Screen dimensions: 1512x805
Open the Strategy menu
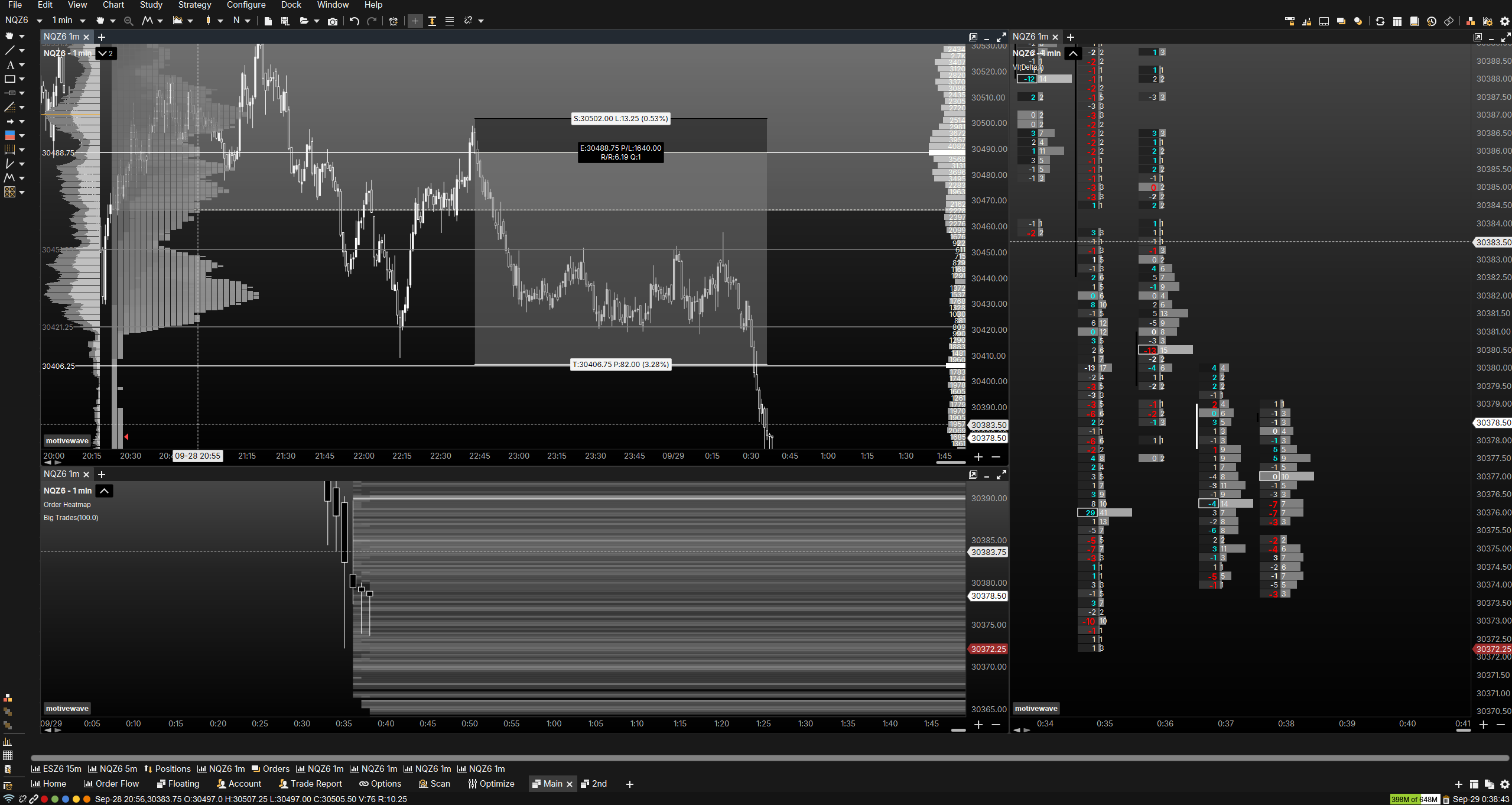coord(194,5)
